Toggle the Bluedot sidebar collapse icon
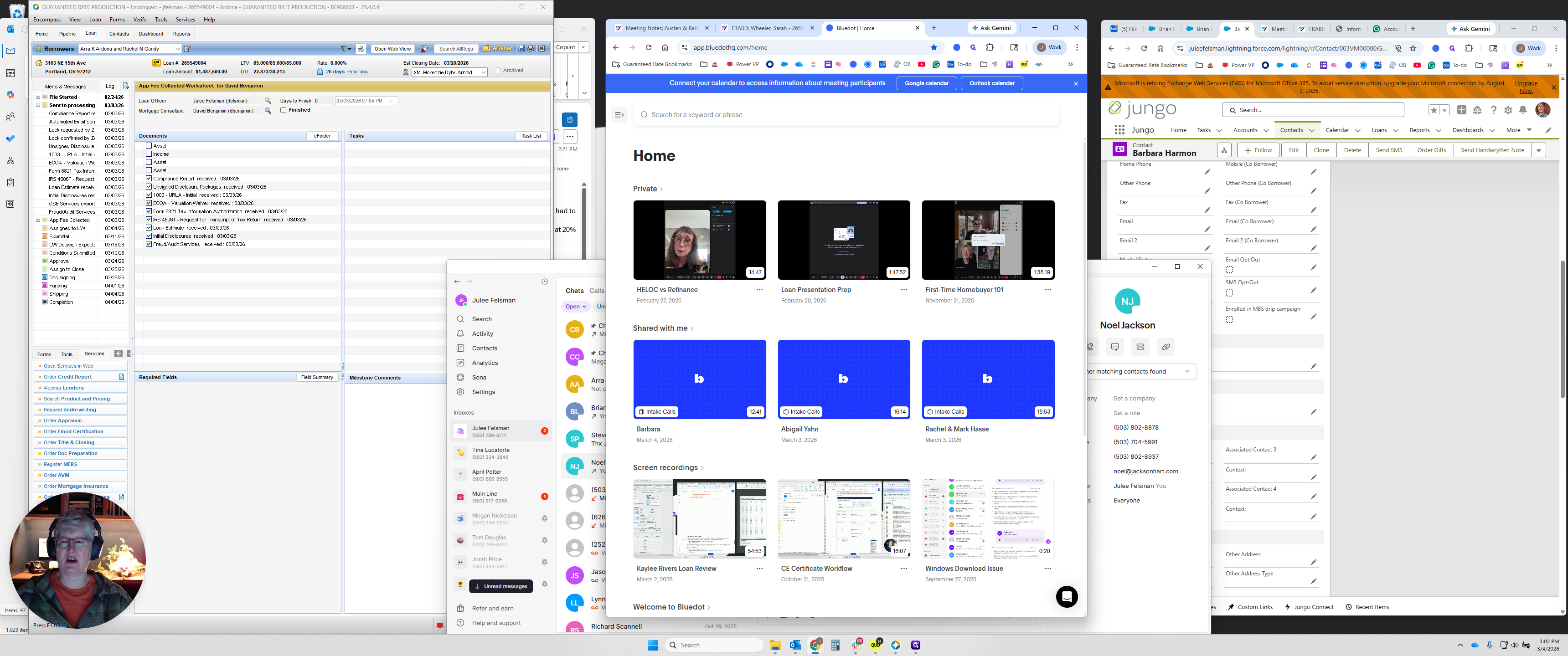This screenshot has width=1568, height=656. point(619,114)
